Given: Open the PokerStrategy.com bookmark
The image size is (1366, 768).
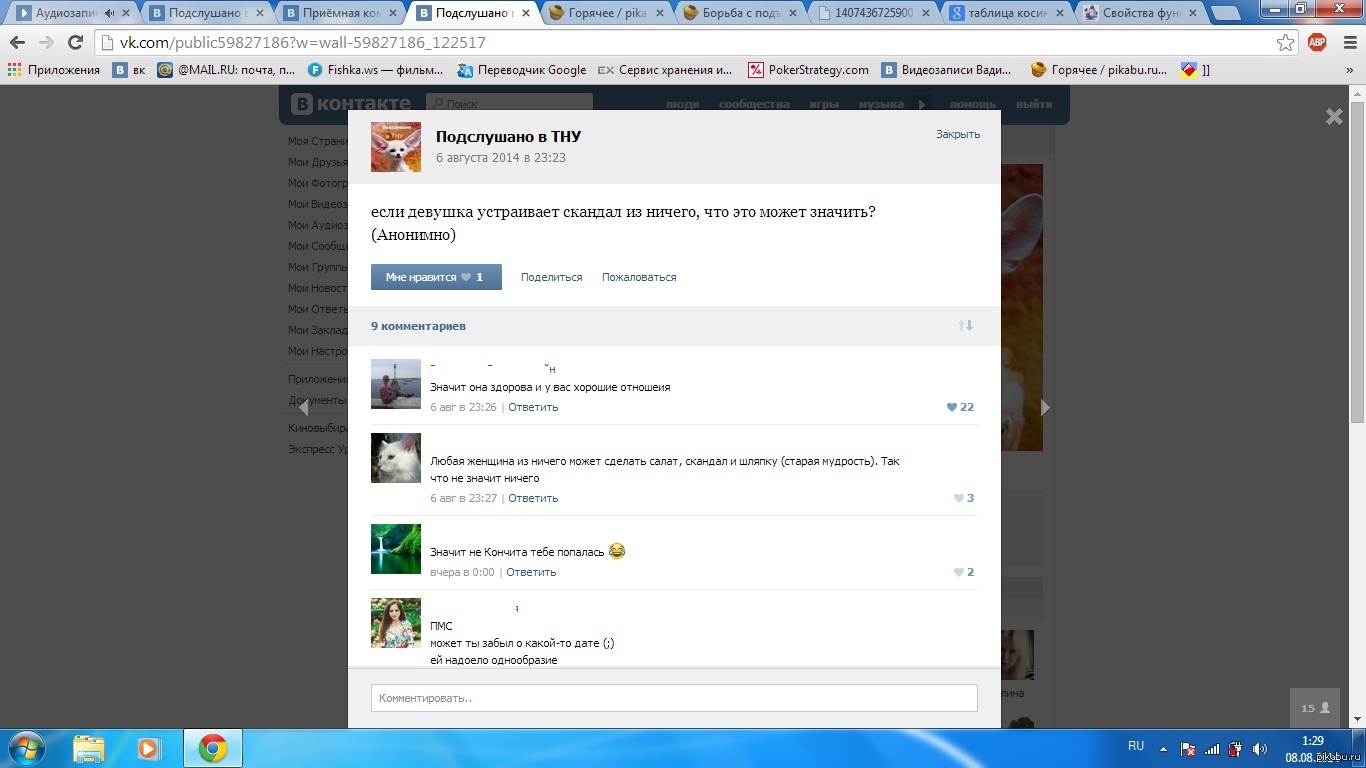Looking at the screenshot, I should (808, 70).
